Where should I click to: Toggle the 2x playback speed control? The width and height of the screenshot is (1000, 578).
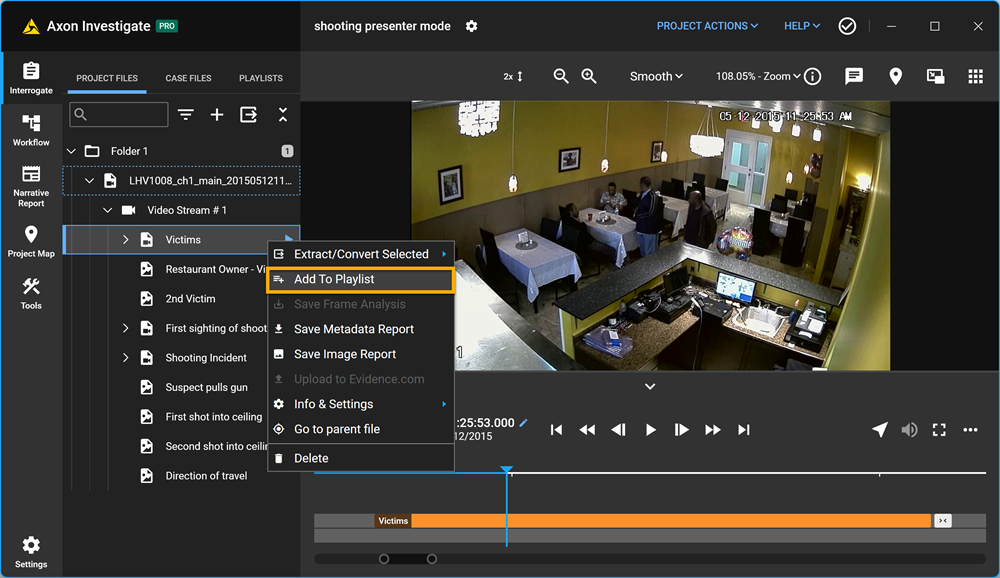(x=513, y=76)
